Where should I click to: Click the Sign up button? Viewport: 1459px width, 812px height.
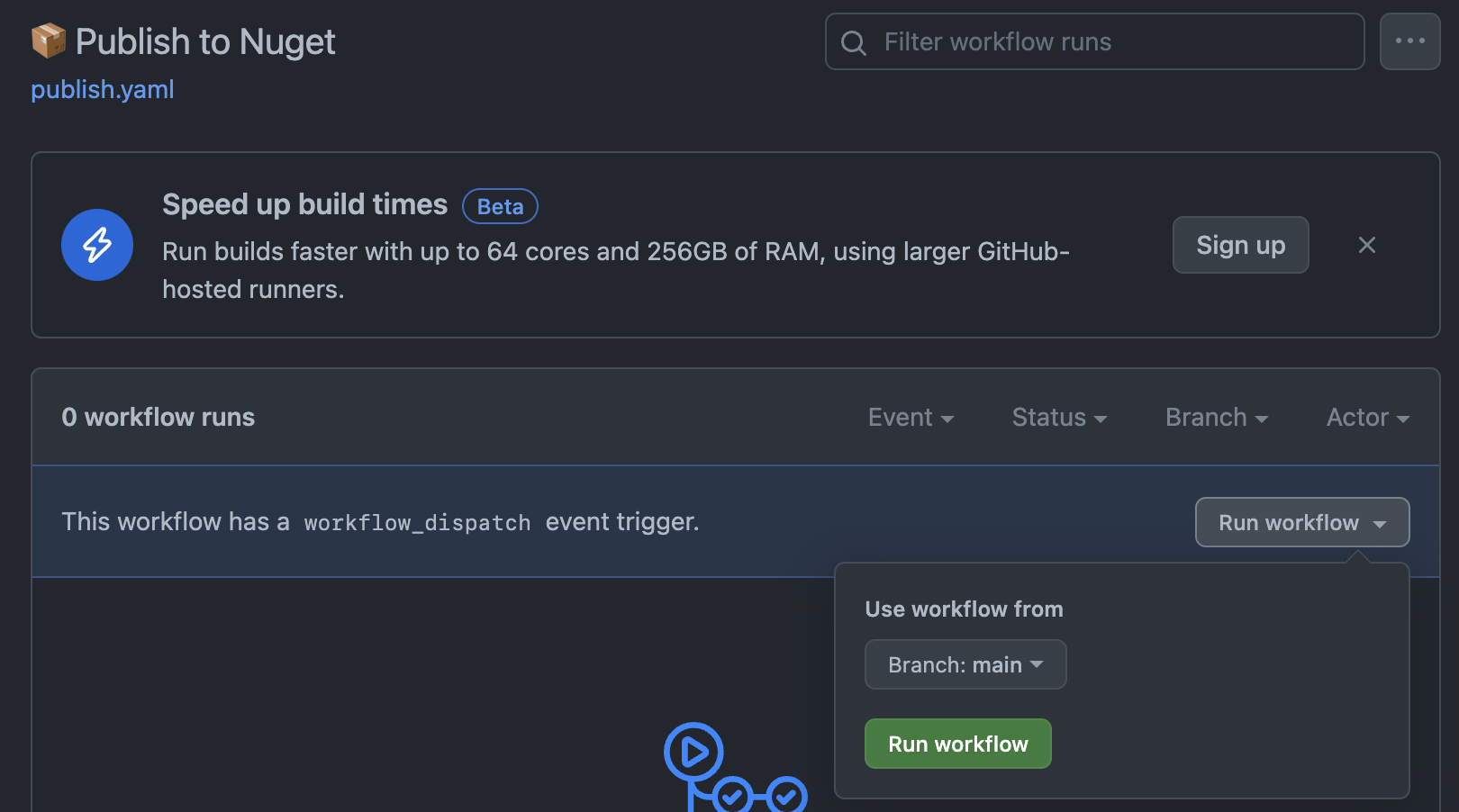pyautogui.click(x=1240, y=244)
